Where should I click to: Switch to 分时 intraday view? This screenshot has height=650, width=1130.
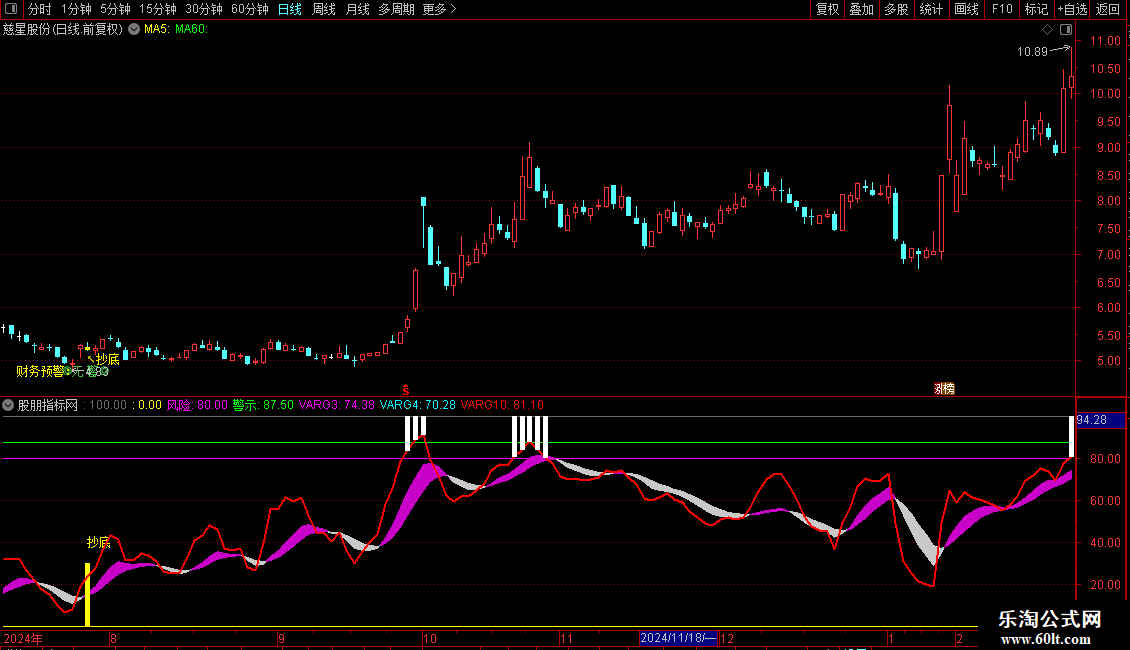click(x=40, y=9)
